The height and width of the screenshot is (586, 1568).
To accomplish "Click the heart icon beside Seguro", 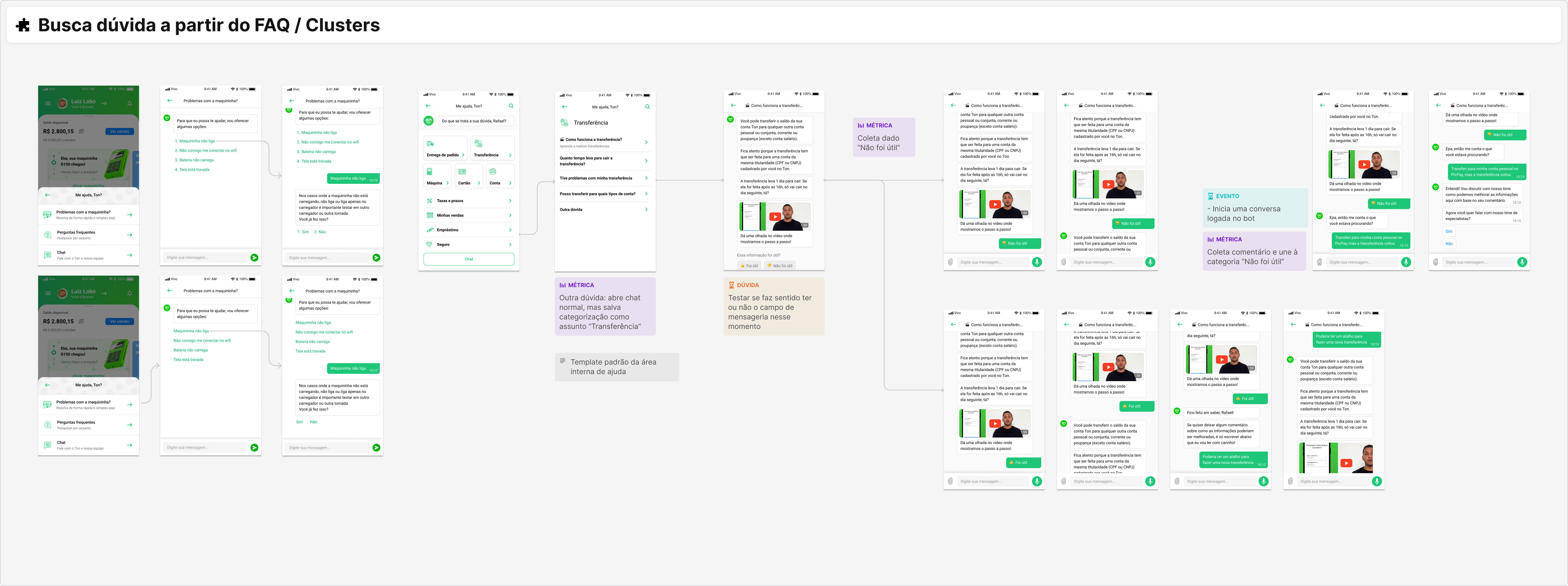I will point(429,244).
